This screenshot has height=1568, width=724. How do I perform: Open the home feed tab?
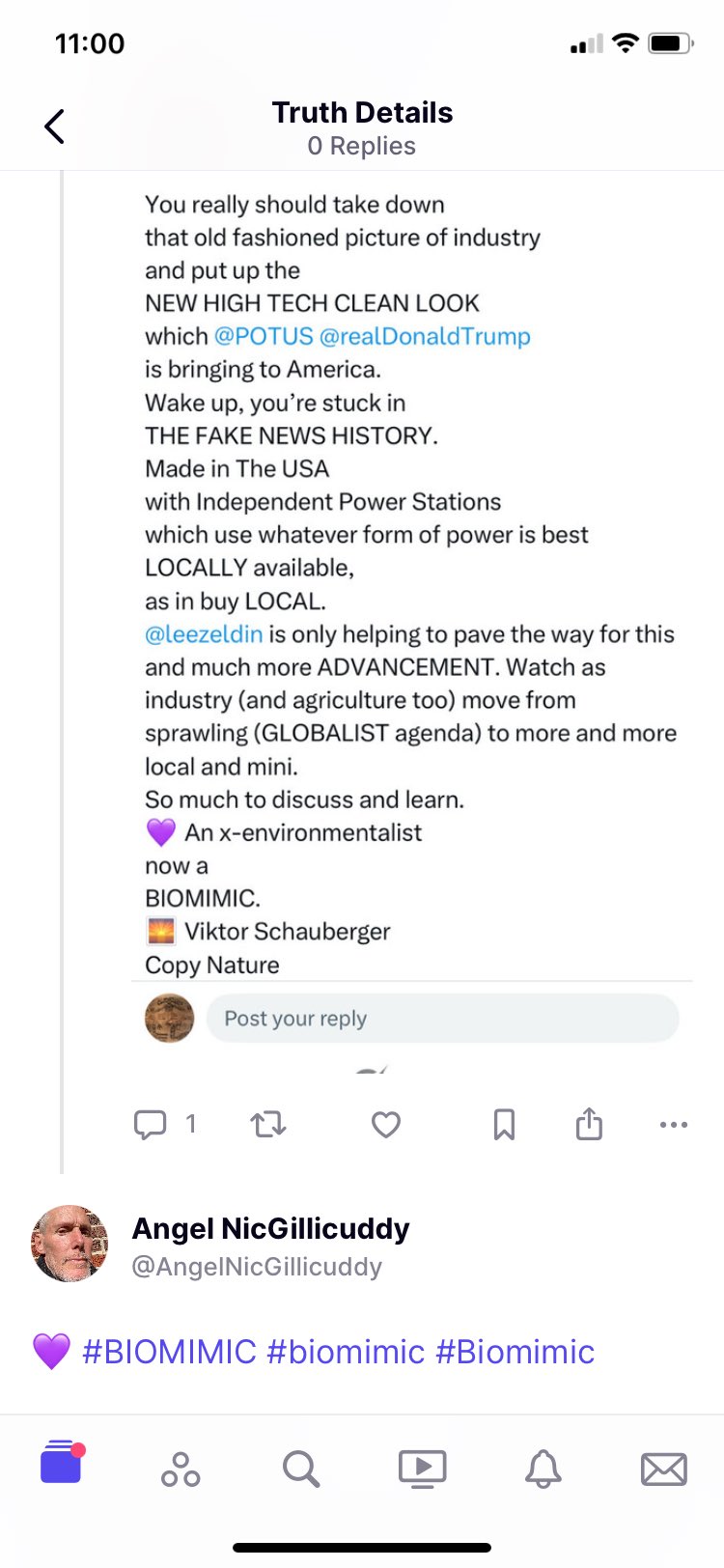pyautogui.click(x=61, y=1464)
